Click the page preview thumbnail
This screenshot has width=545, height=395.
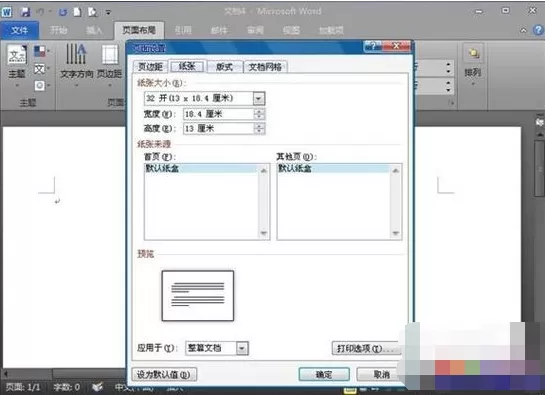tap(198, 296)
